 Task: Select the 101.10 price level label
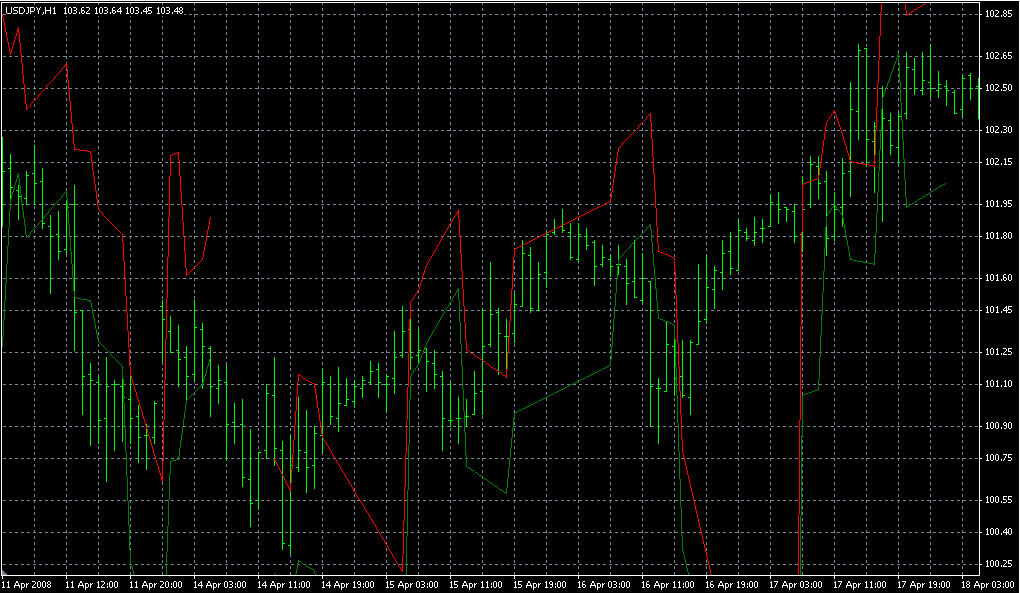pos(999,384)
